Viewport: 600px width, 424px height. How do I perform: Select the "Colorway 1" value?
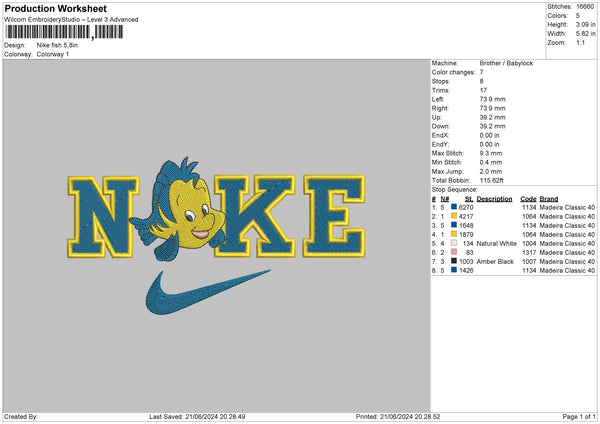pyautogui.click(x=53, y=54)
